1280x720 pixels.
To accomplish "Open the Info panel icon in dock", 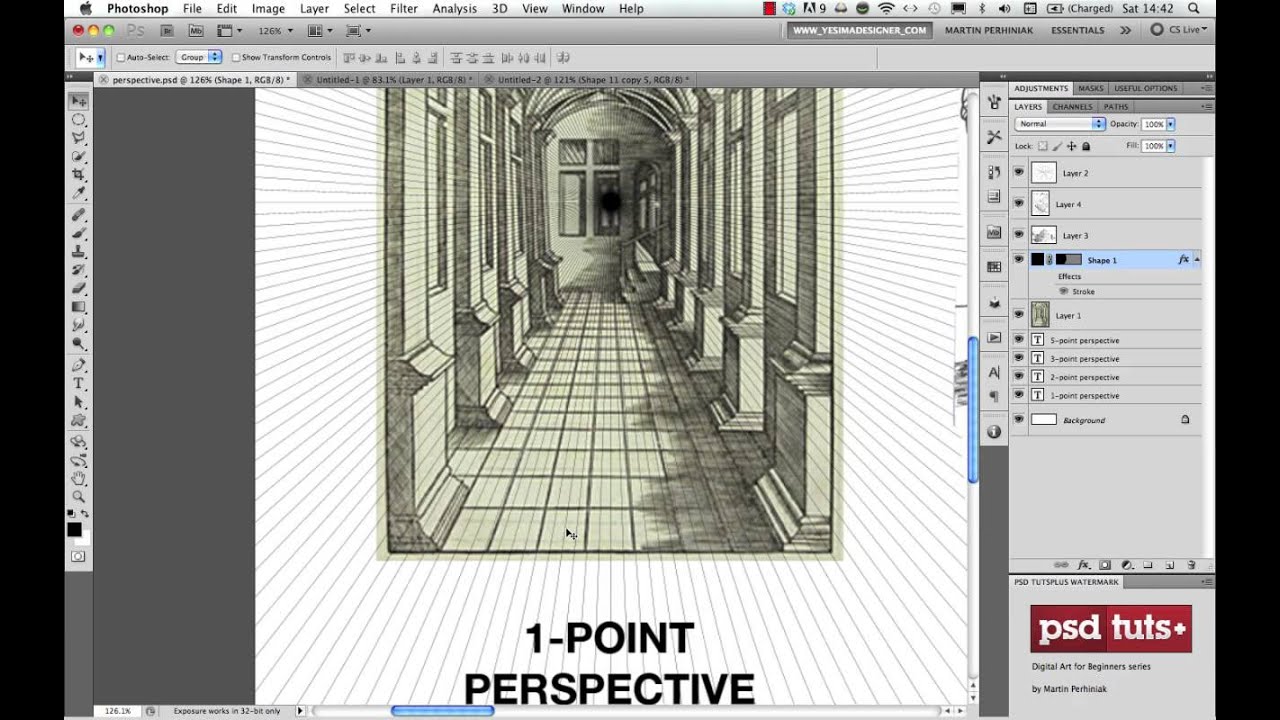I will point(994,432).
